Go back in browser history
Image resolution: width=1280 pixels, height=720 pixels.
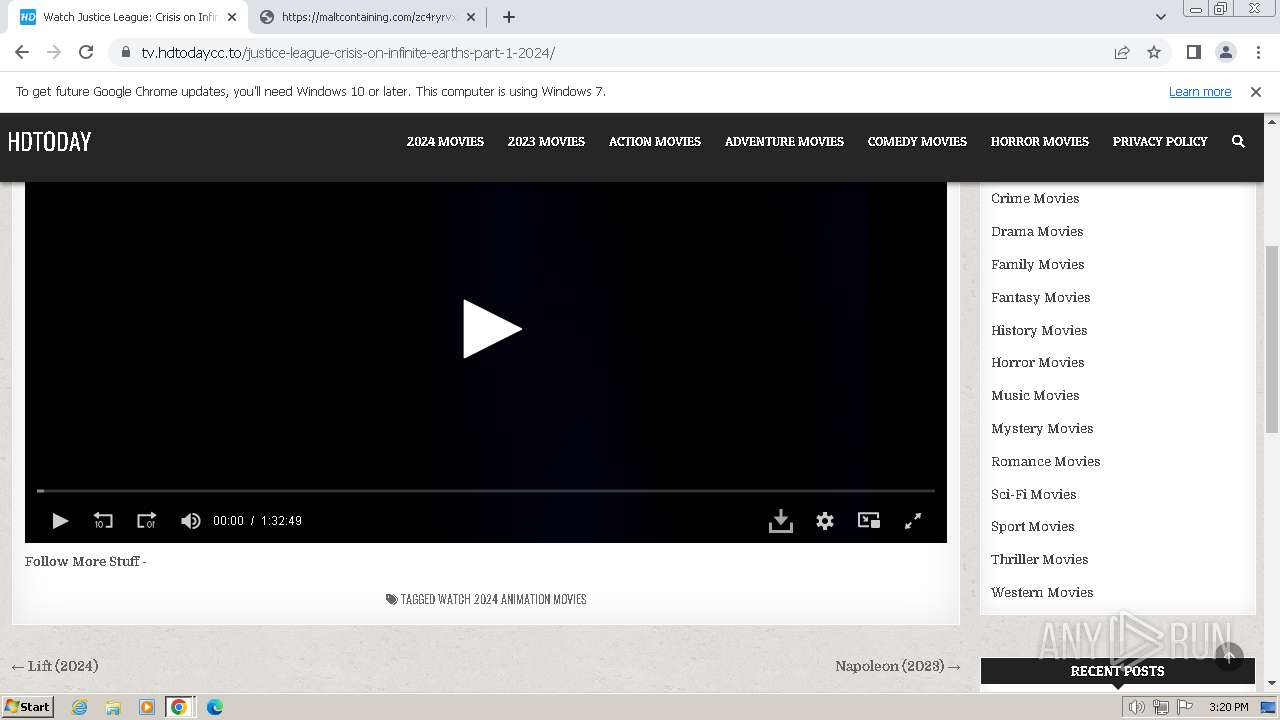pyautogui.click(x=22, y=52)
